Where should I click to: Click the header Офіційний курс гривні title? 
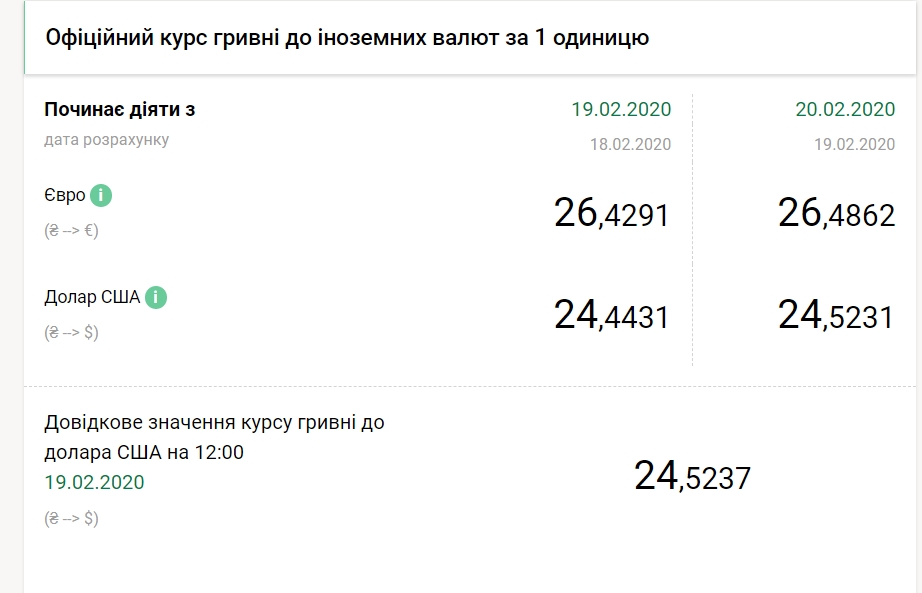click(x=345, y=38)
